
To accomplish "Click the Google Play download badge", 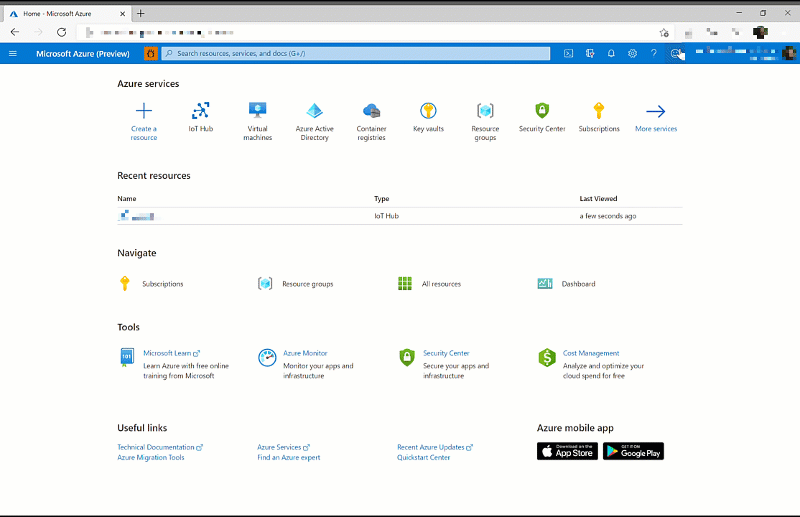I will point(633,451).
